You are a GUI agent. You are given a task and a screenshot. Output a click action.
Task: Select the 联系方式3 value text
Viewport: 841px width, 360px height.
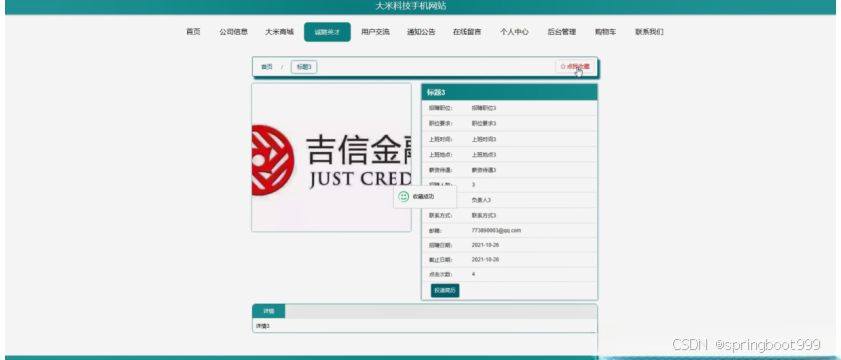[x=484, y=216]
